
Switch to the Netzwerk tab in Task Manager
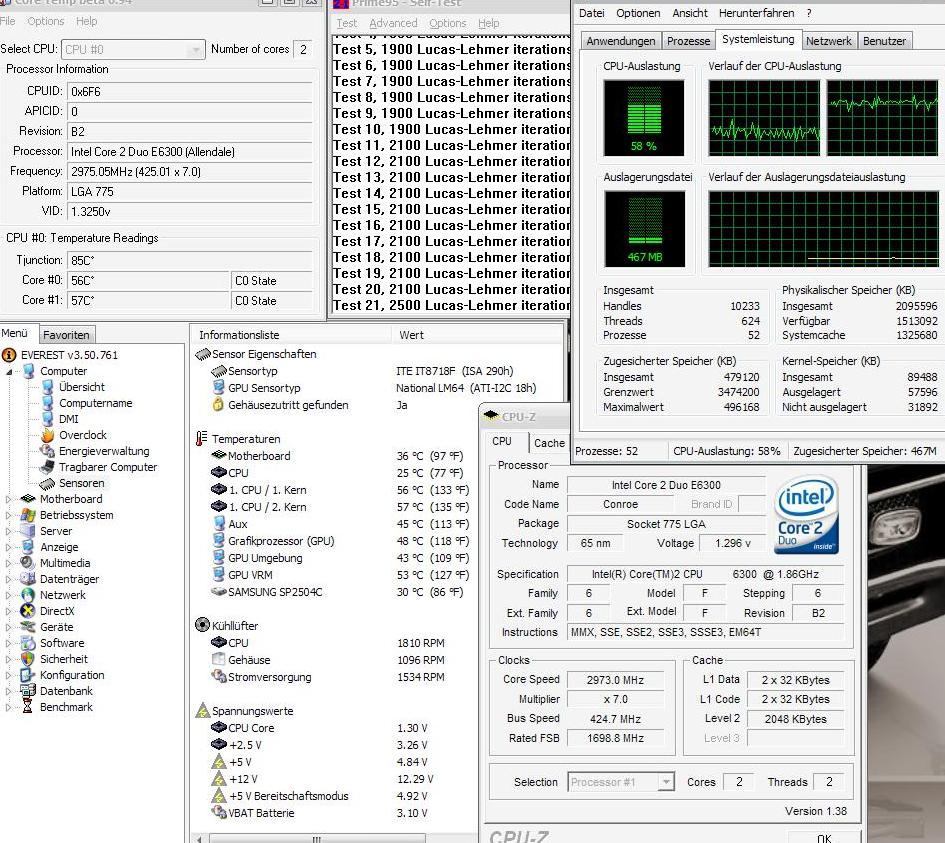pos(829,41)
